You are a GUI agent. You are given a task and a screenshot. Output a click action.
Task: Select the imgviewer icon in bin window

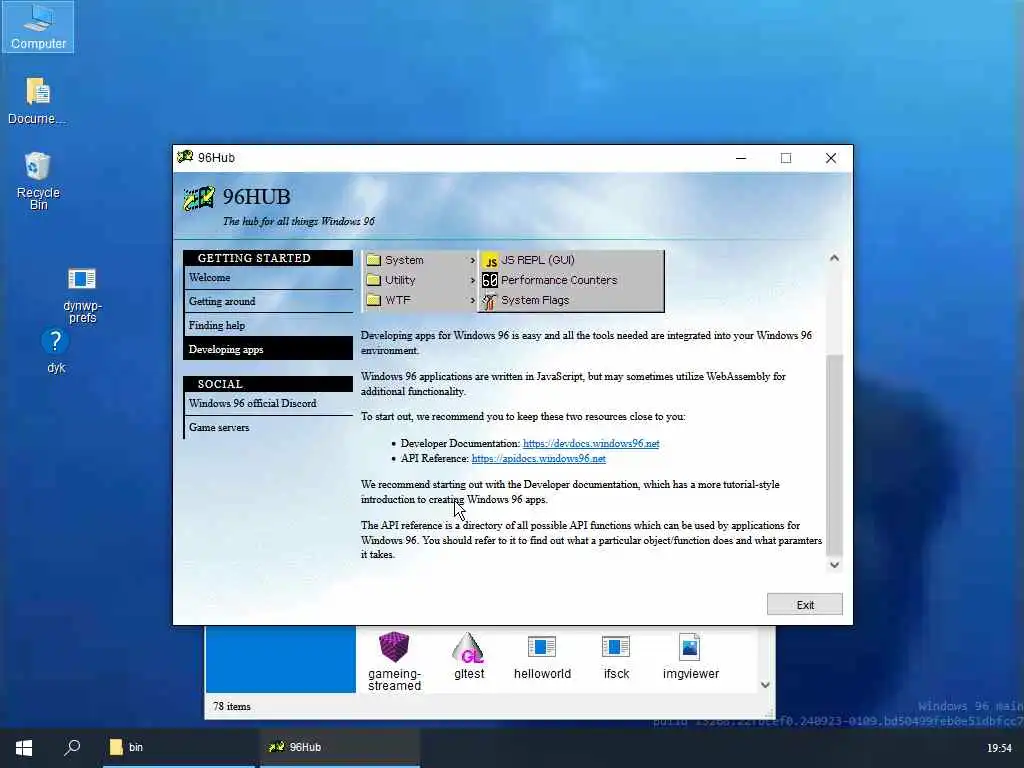(x=690, y=656)
